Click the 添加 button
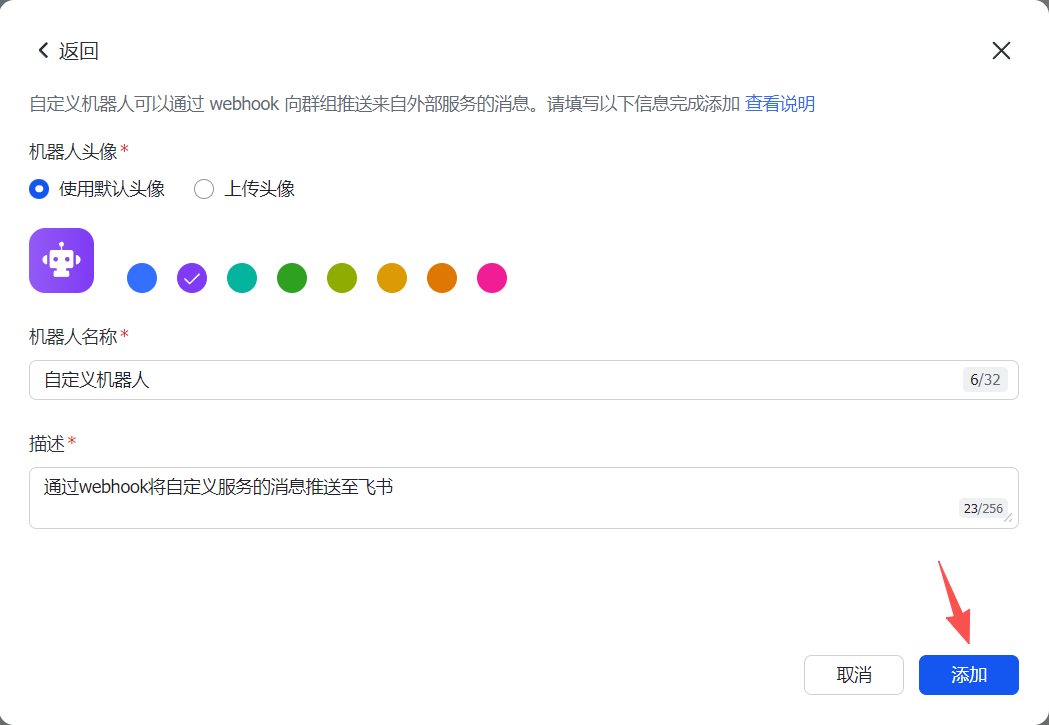Viewport: 1049px width, 725px height. click(969, 675)
